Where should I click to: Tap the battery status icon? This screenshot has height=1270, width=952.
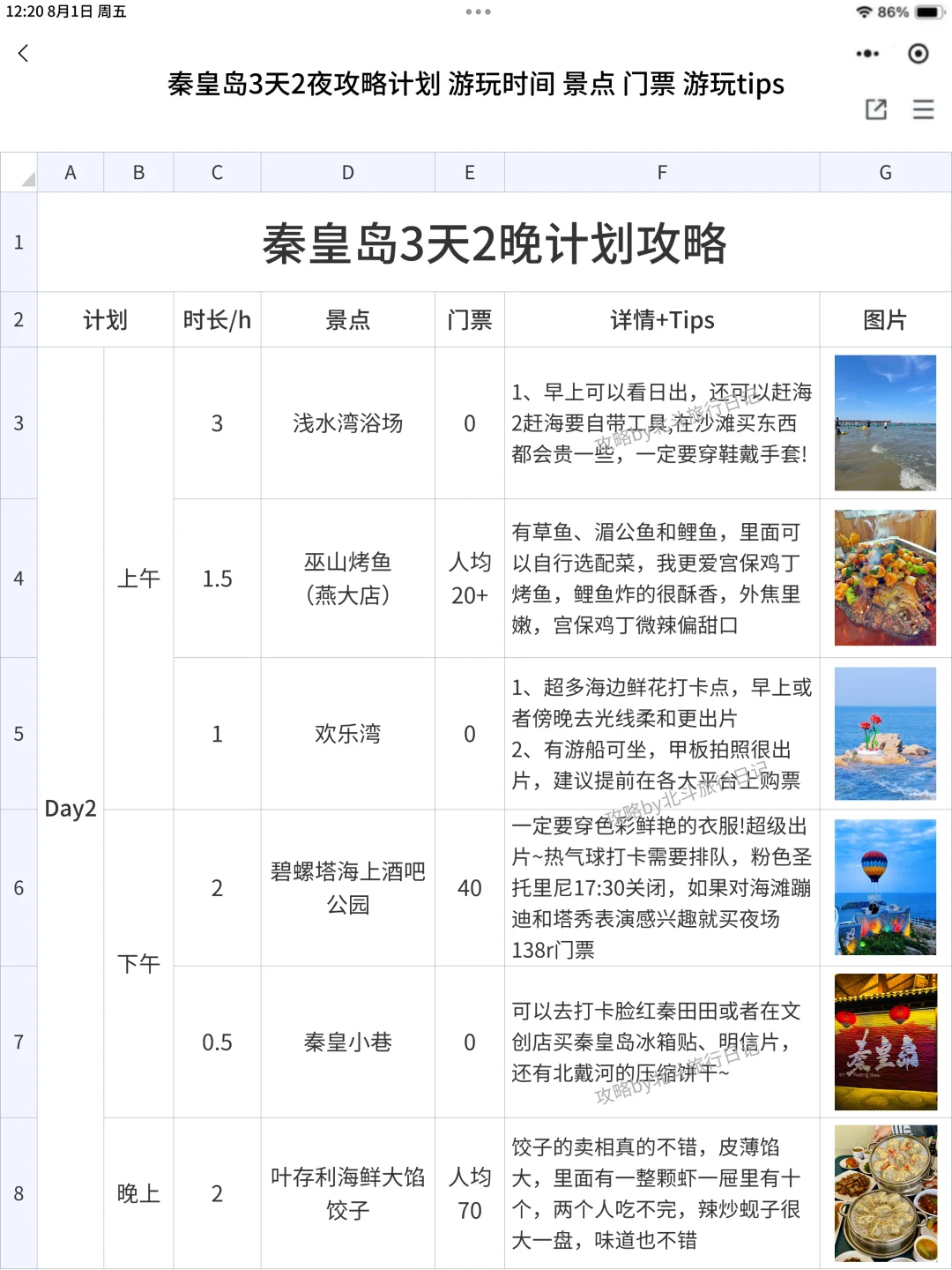[x=930, y=12]
